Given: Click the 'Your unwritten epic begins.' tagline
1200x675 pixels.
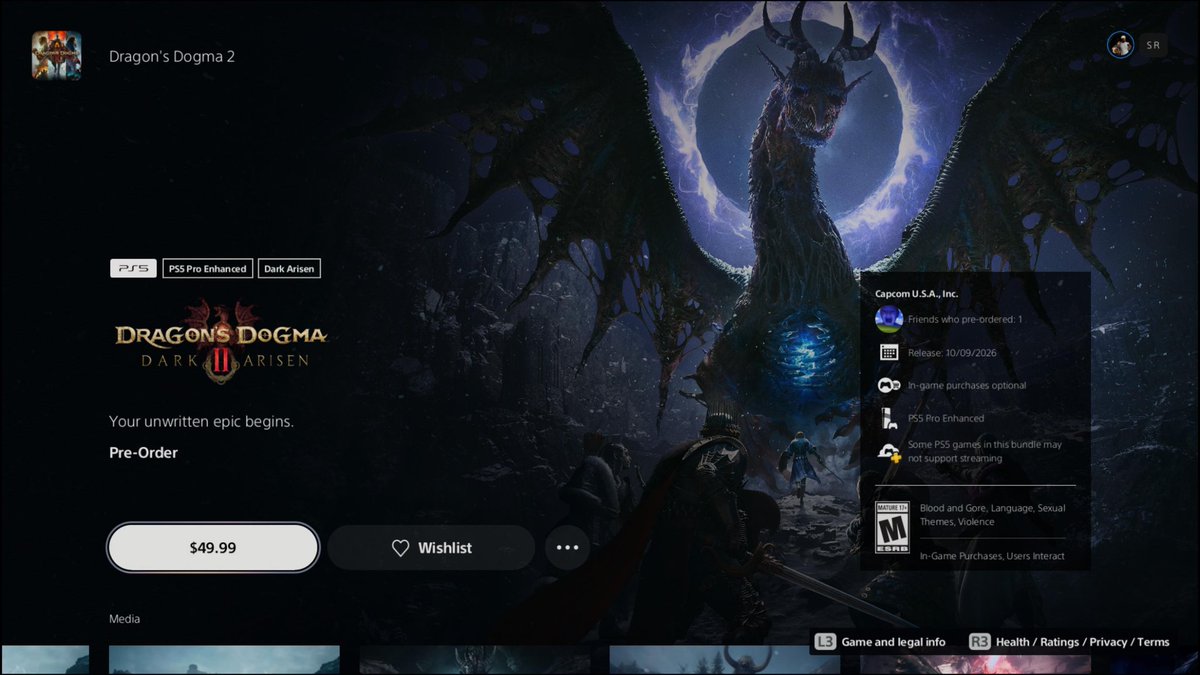Looking at the screenshot, I should coord(201,421).
